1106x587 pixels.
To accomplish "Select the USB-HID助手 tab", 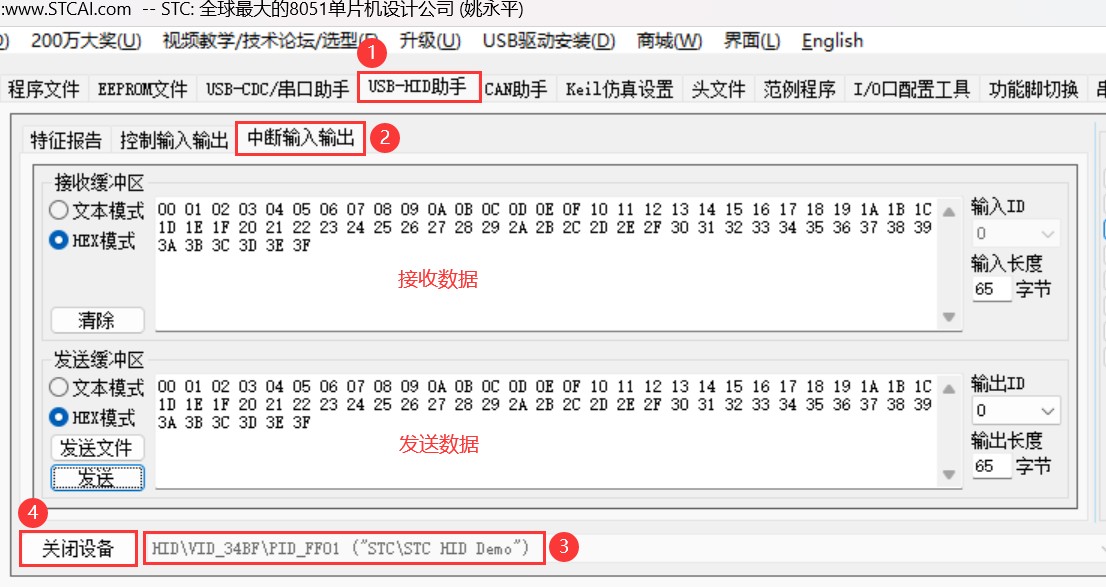I will click(x=418, y=87).
